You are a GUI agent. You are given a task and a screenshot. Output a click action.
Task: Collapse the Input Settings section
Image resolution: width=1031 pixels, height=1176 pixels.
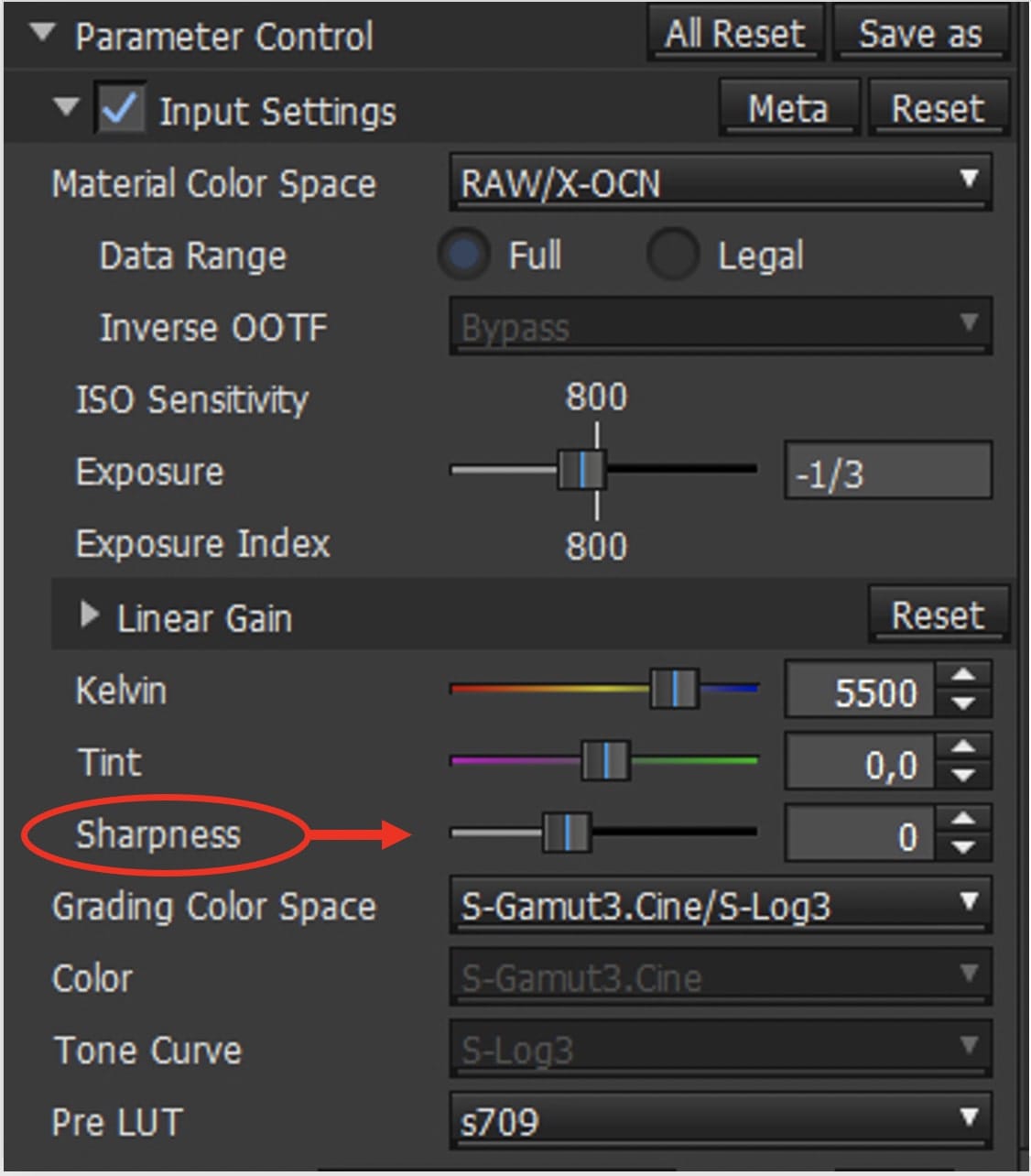pos(66,107)
